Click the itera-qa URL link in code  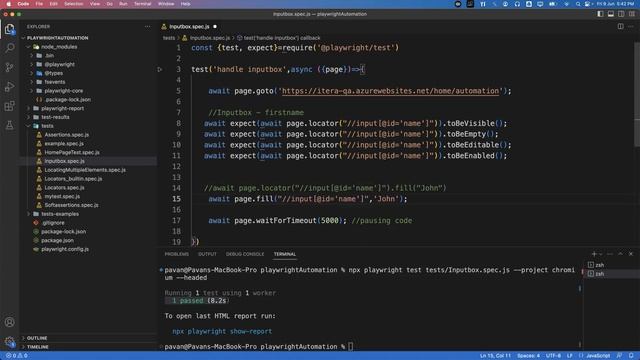pyautogui.click(x=390, y=91)
